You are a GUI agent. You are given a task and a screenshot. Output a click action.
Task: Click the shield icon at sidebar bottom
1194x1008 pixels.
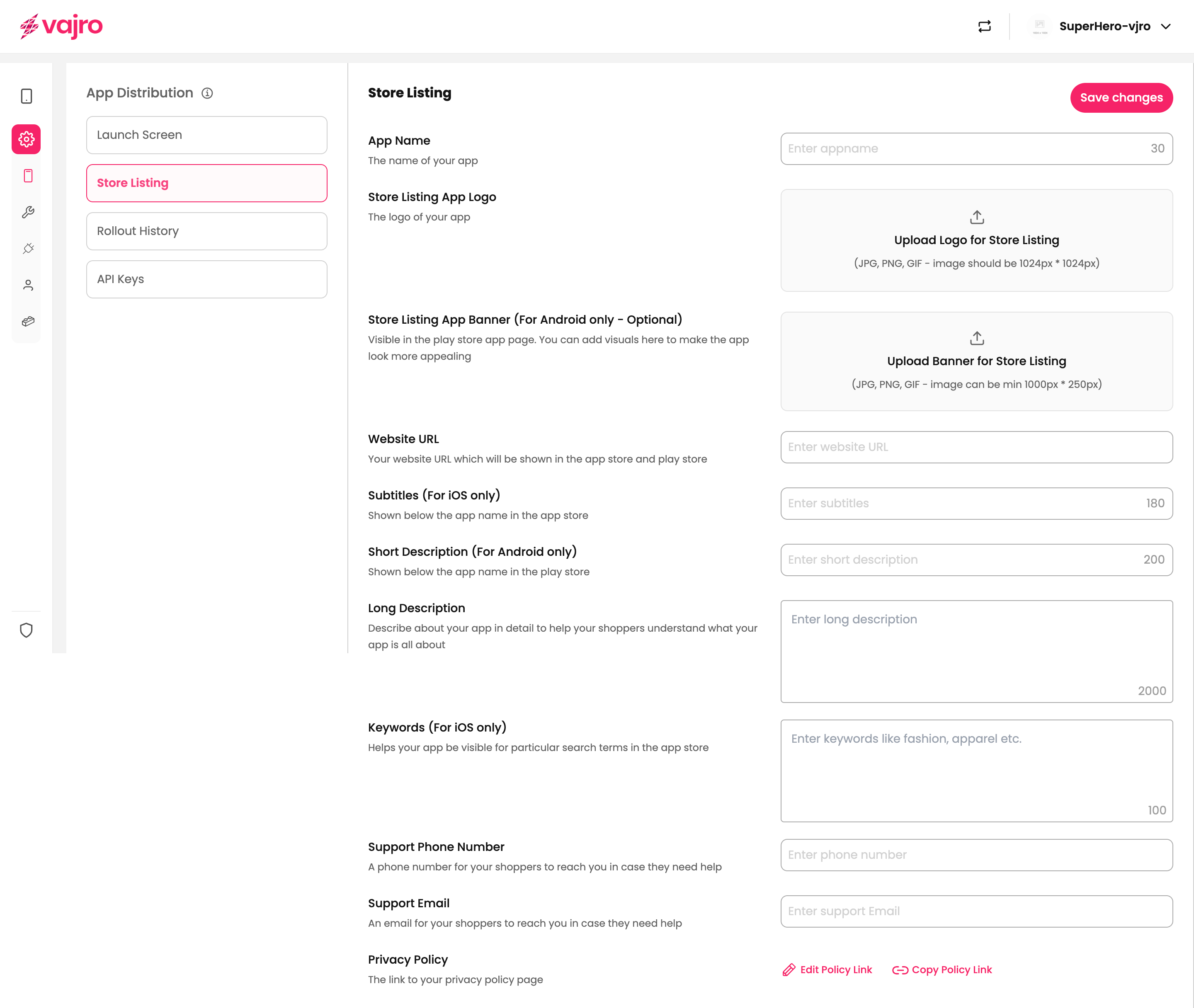pos(26,630)
